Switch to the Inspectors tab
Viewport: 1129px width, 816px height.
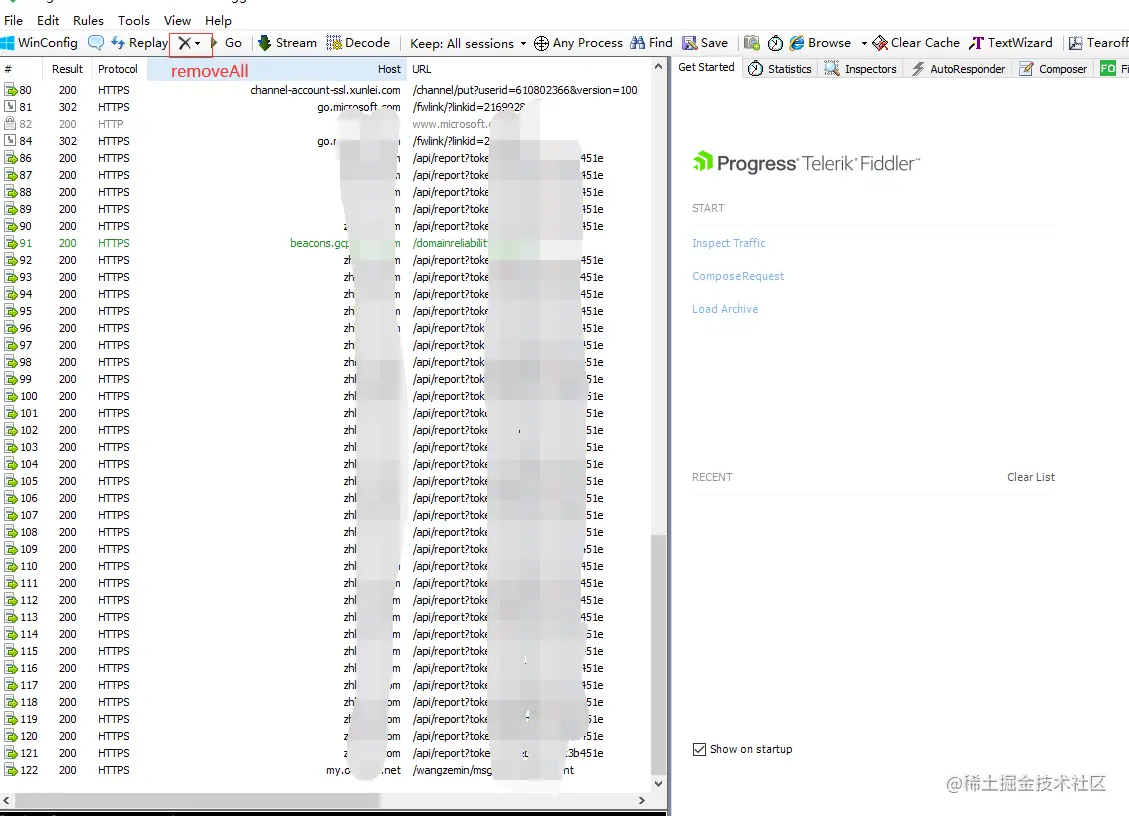tap(860, 68)
